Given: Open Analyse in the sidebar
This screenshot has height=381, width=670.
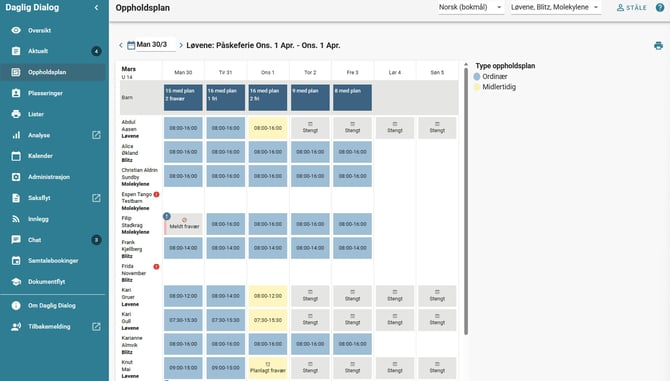Looking at the screenshot, I should point(53,135).
